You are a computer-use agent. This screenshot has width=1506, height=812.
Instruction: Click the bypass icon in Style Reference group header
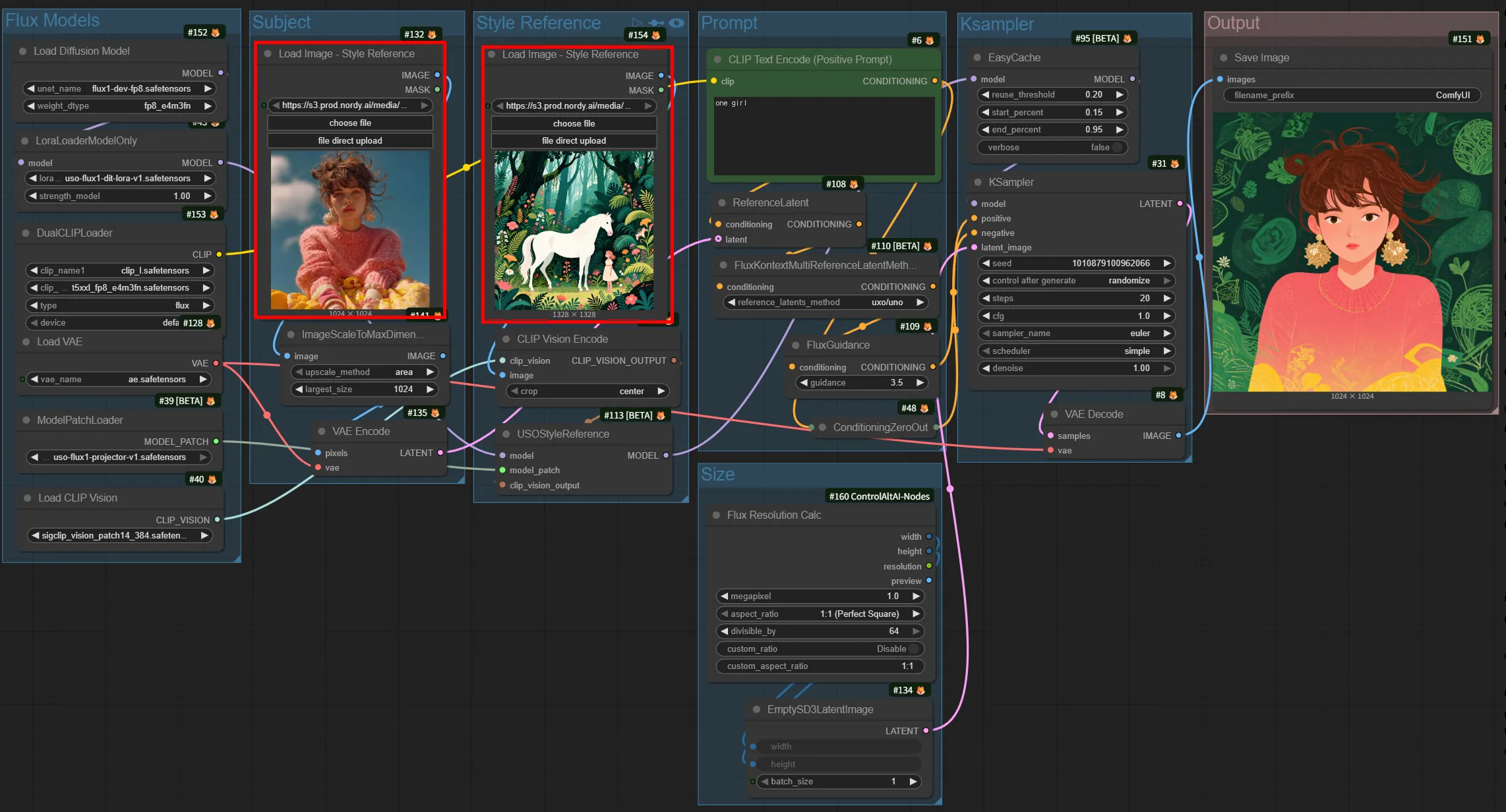click(656, 22)
